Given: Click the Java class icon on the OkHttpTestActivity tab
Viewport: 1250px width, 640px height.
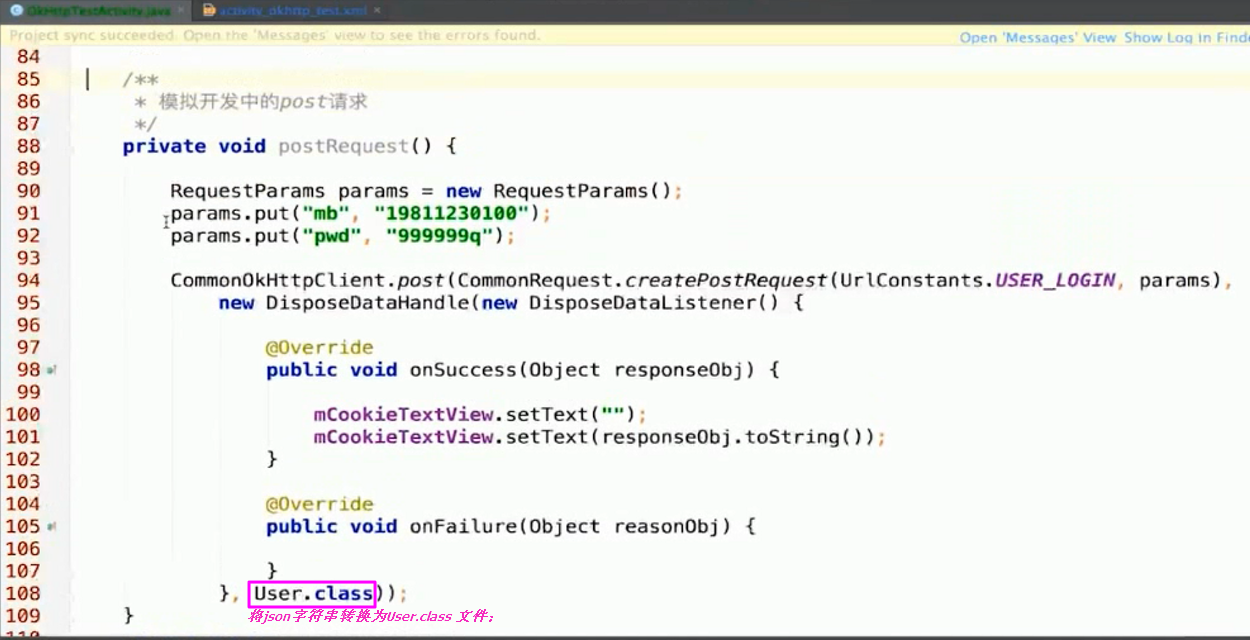Looking at the screenshot, I should (x=16, y=11).
